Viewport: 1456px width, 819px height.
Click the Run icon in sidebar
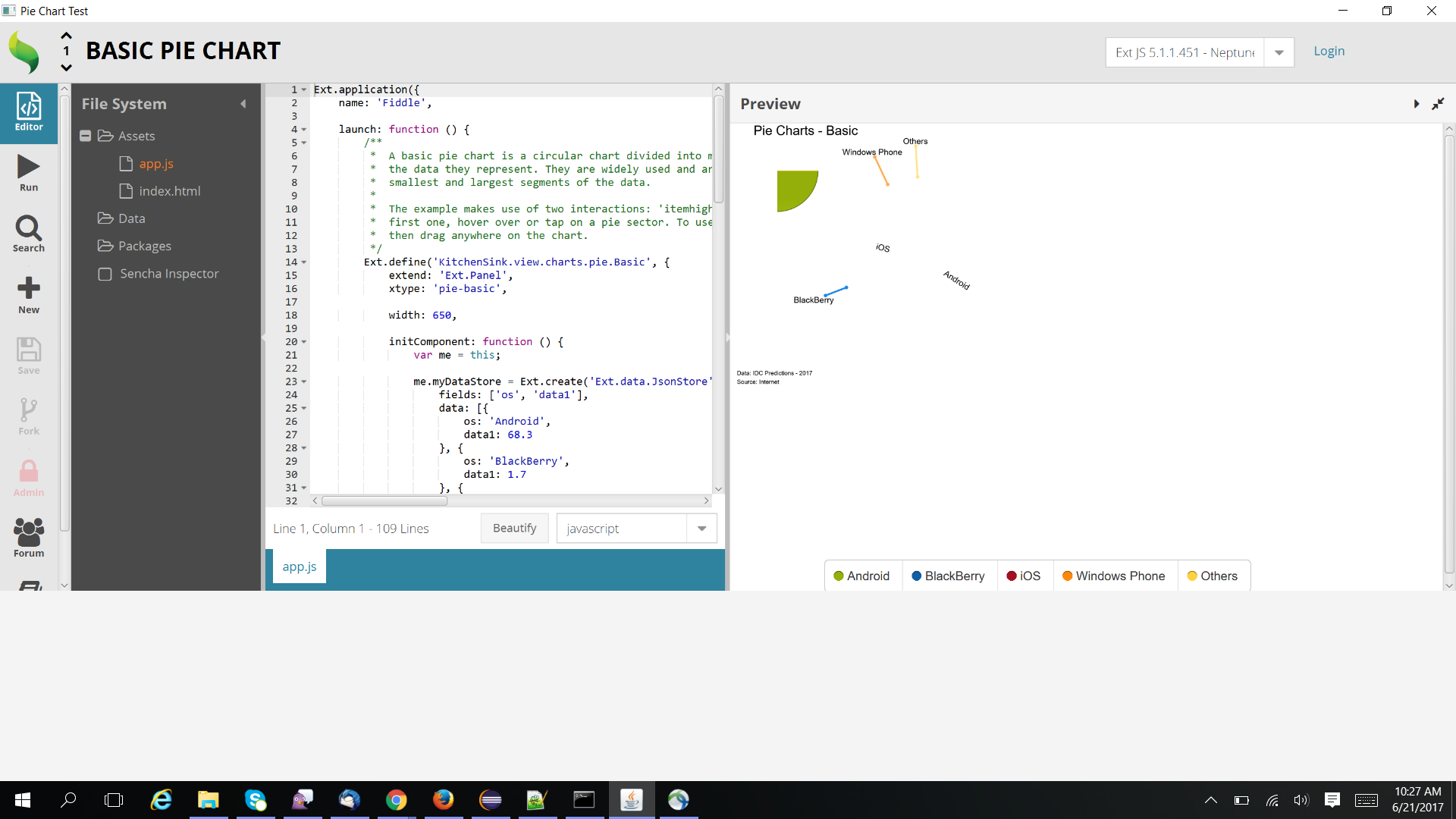(x=29, y=171)
